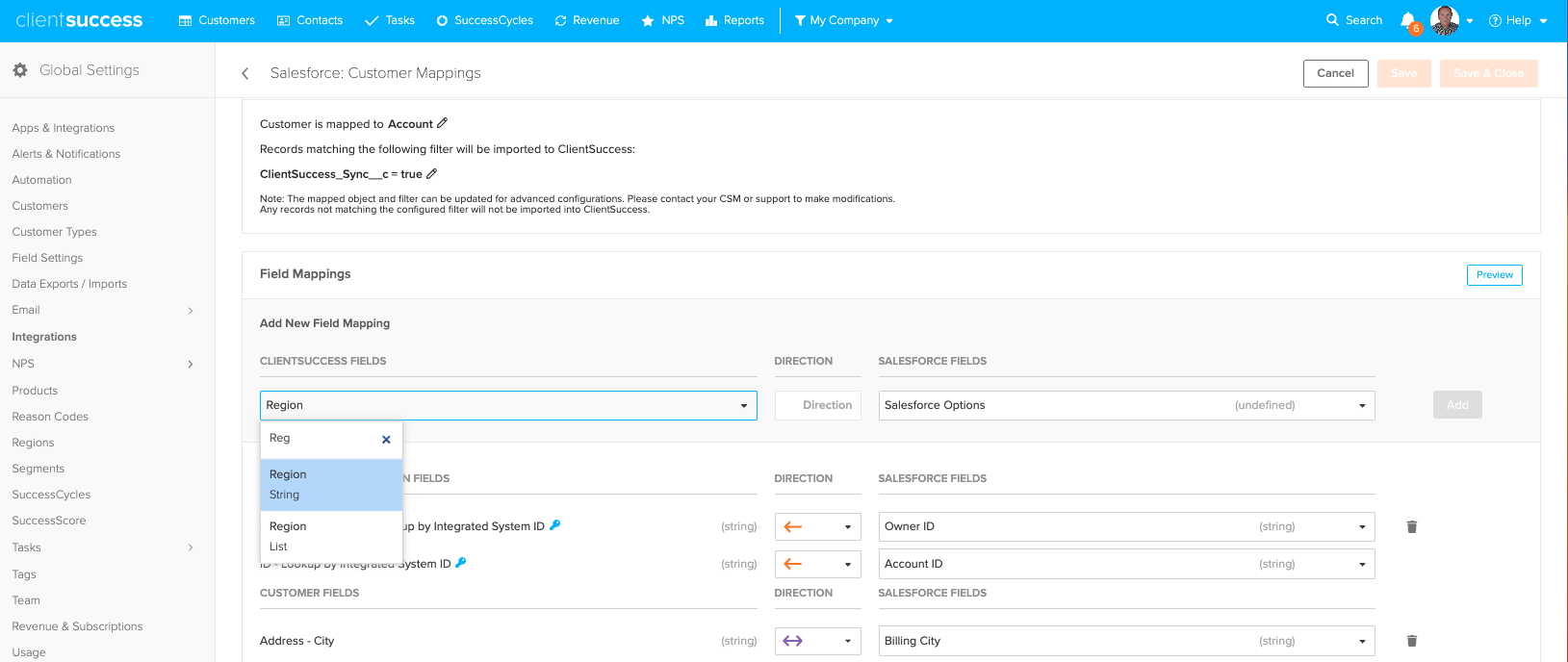
Task: Open Alerts & Notifications settings
Action: point(66,154)
